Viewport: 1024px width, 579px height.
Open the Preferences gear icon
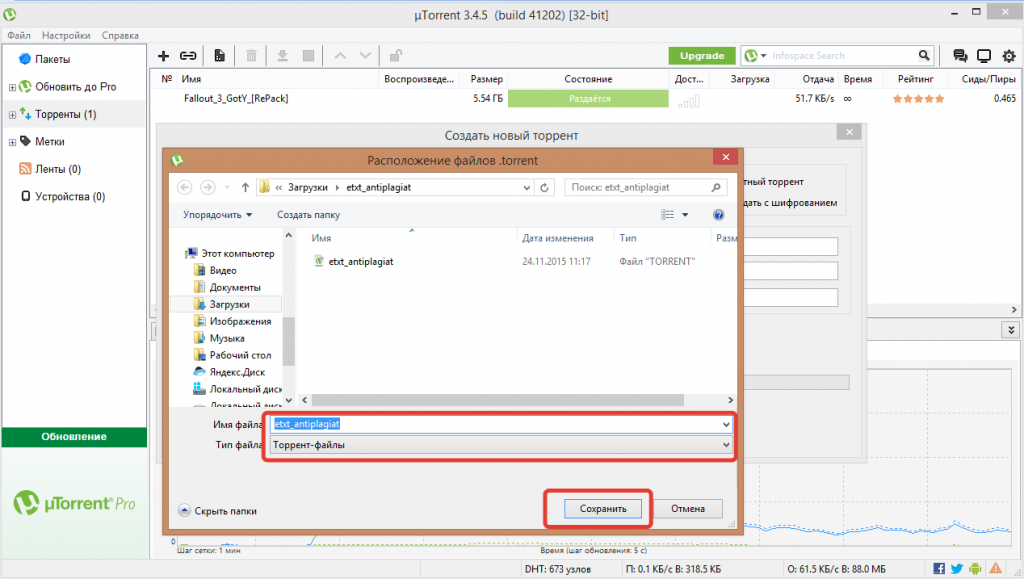(1009, 56)
